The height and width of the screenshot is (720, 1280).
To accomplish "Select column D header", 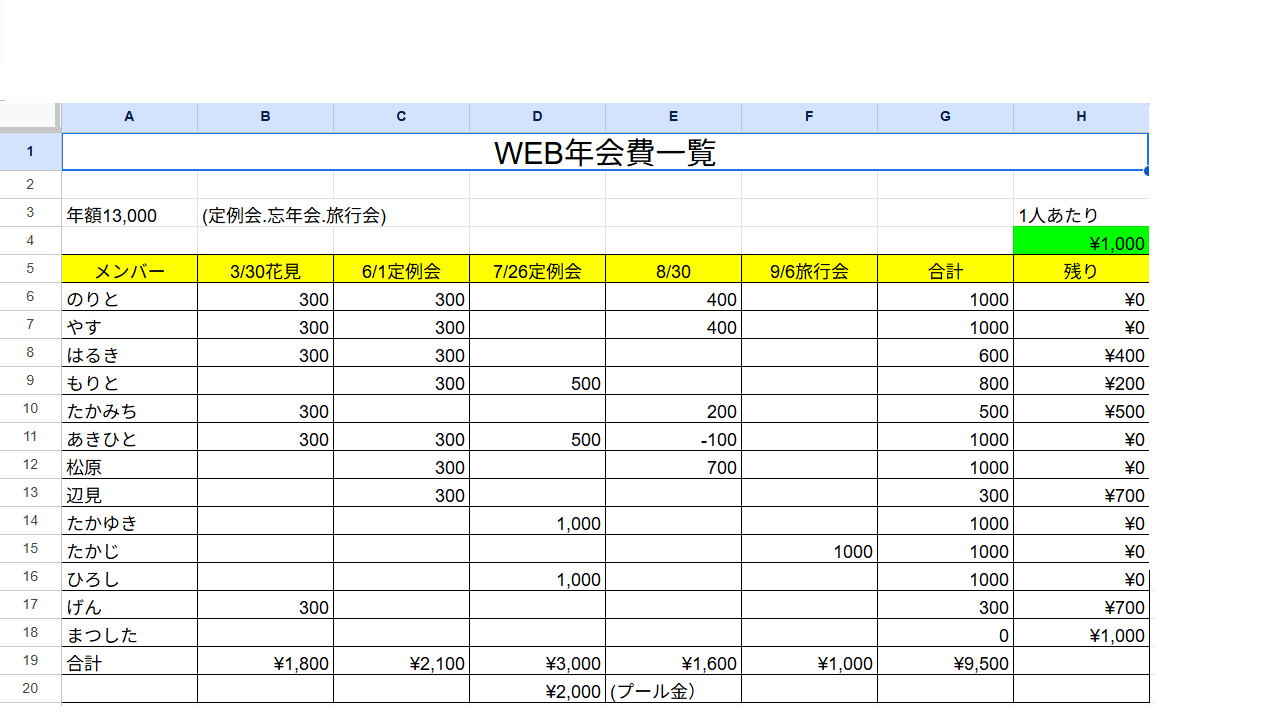I will coord(537,117).
